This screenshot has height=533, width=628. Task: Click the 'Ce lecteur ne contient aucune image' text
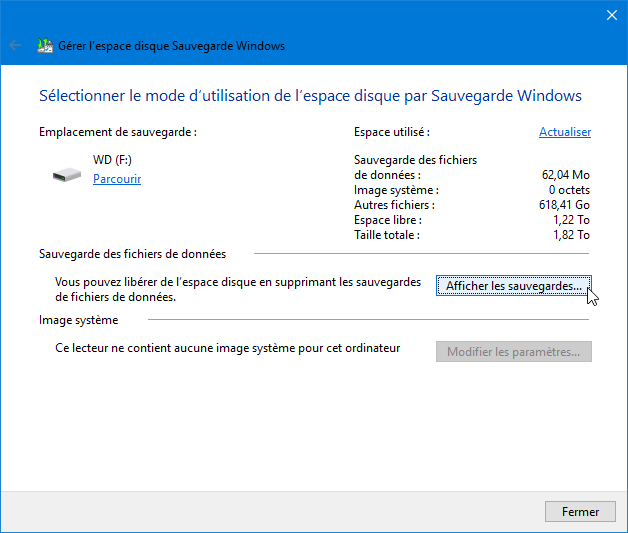(x=227, y=348)
